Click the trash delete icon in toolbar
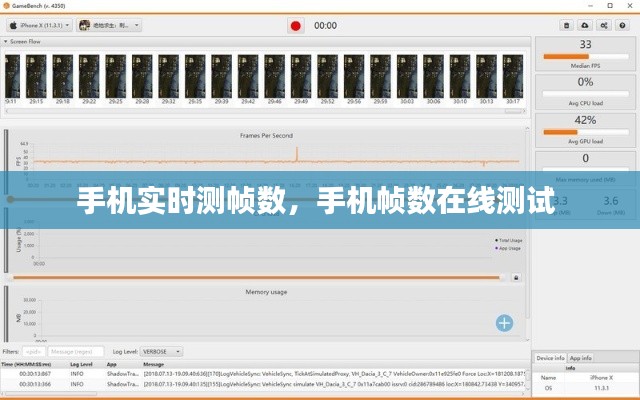The height and width of the screenshot is (400, 640). (x=564, y=25)
